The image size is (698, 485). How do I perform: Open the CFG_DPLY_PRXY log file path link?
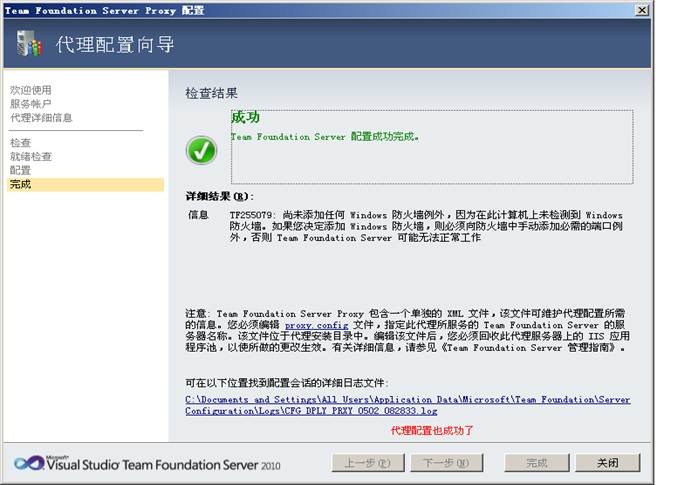(x=407, y=405)
